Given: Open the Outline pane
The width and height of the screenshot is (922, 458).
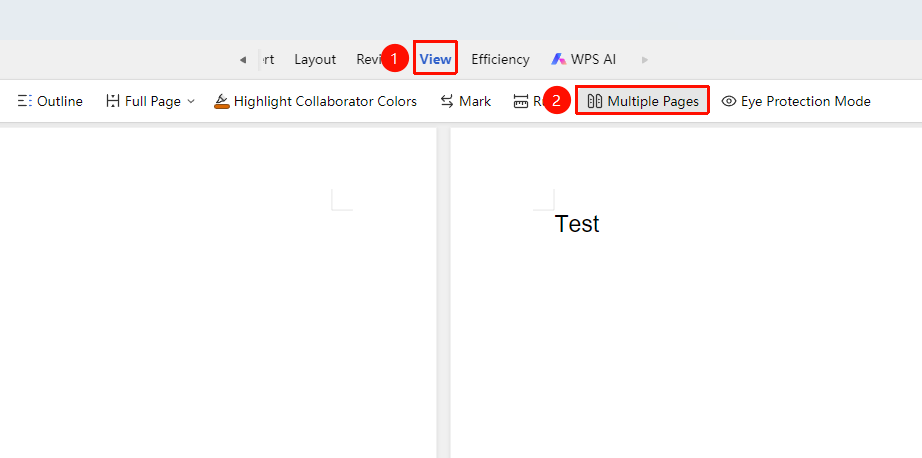Looking at the screenshot, I should pyautogui.click(x=50, y=101).
